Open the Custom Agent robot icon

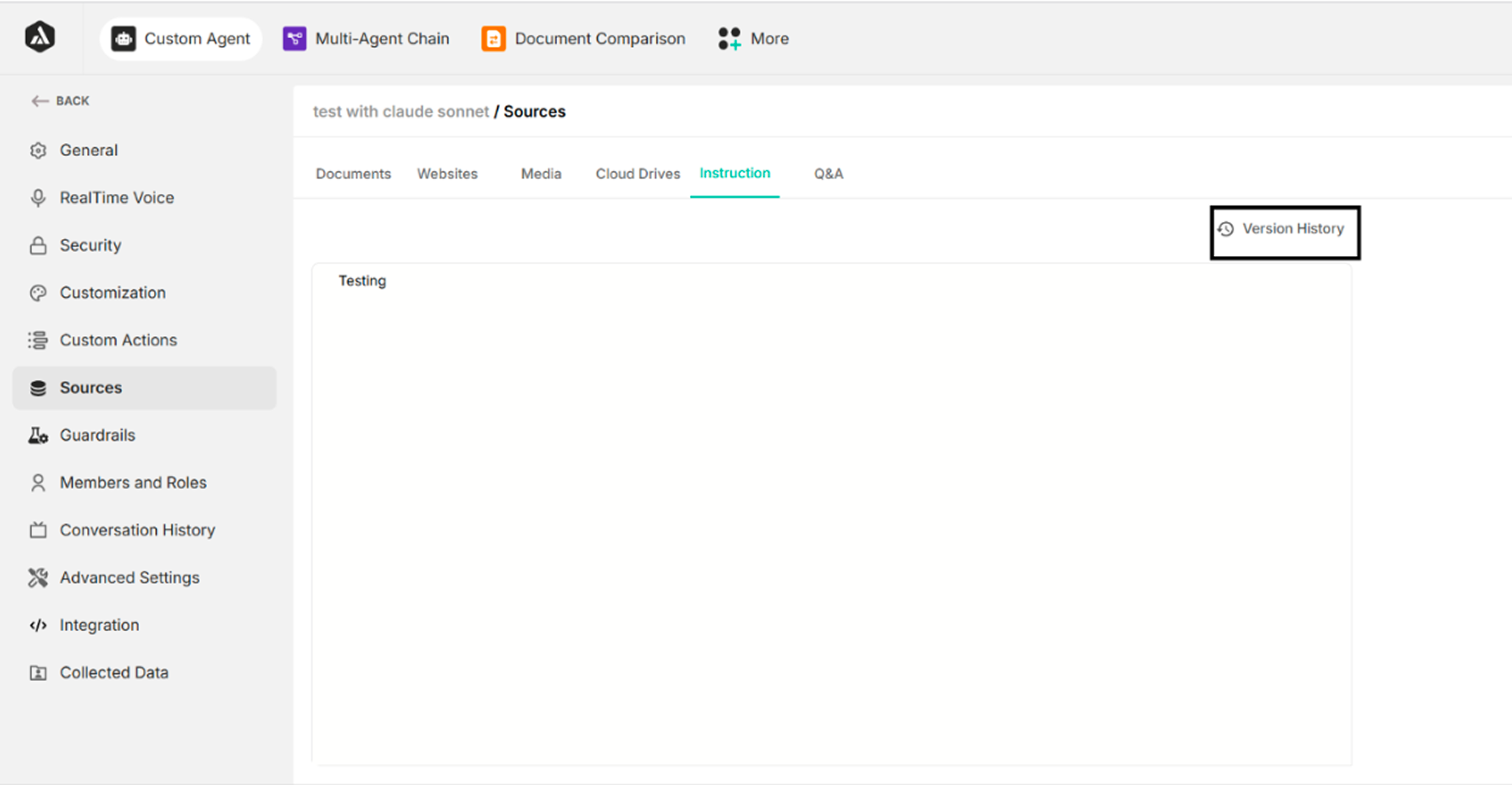coord(123,39)
